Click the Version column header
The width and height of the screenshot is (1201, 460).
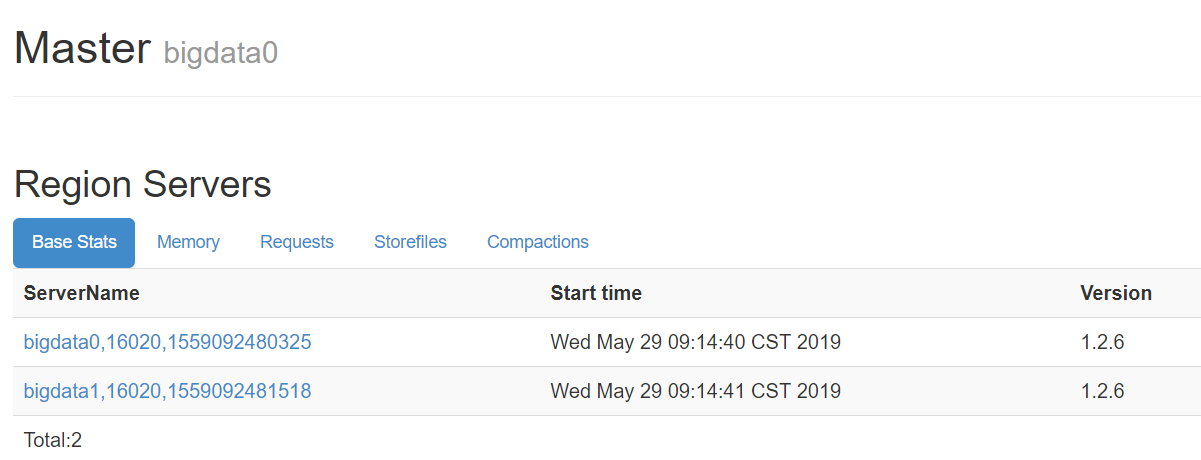(x=1116, y=293)
